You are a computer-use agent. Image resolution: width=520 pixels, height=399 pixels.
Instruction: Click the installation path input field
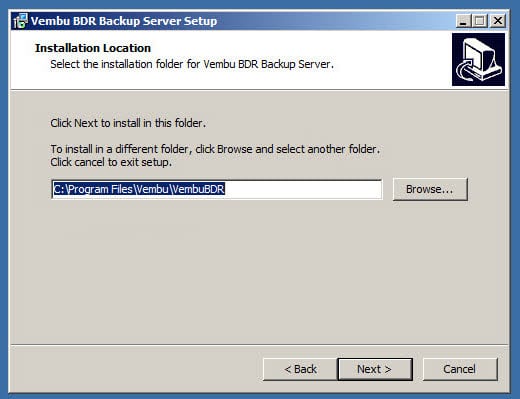[x=217, y=189]
